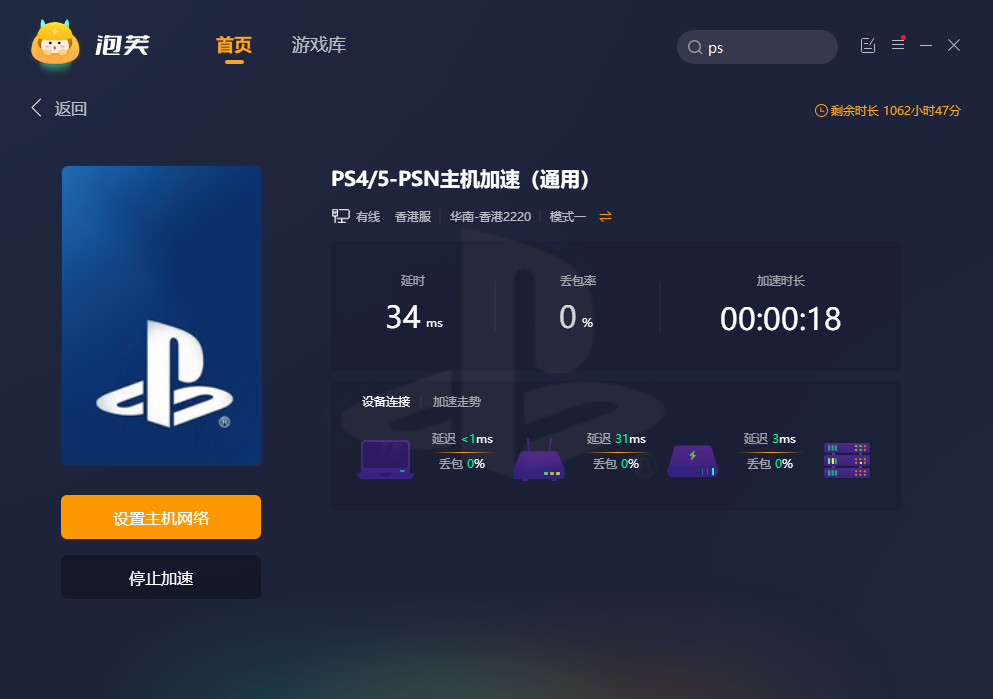Click the 有线 connection label
Screen dimensions: 993x699
point(368,217)
